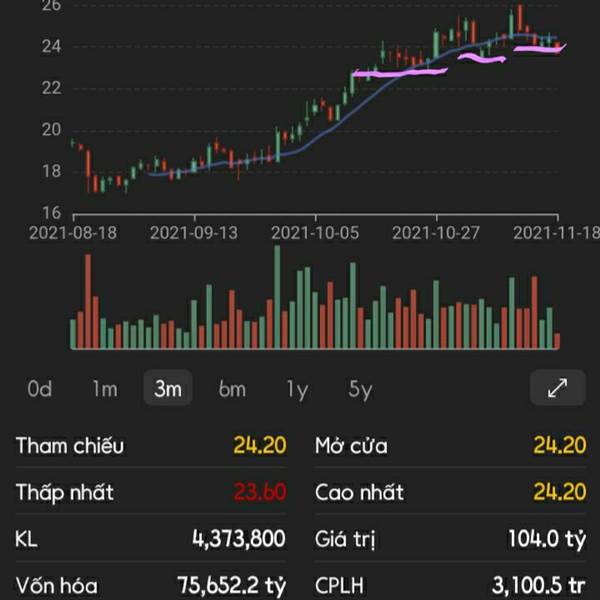
Task: Click the price axis label 24
Action: point(51,46)
